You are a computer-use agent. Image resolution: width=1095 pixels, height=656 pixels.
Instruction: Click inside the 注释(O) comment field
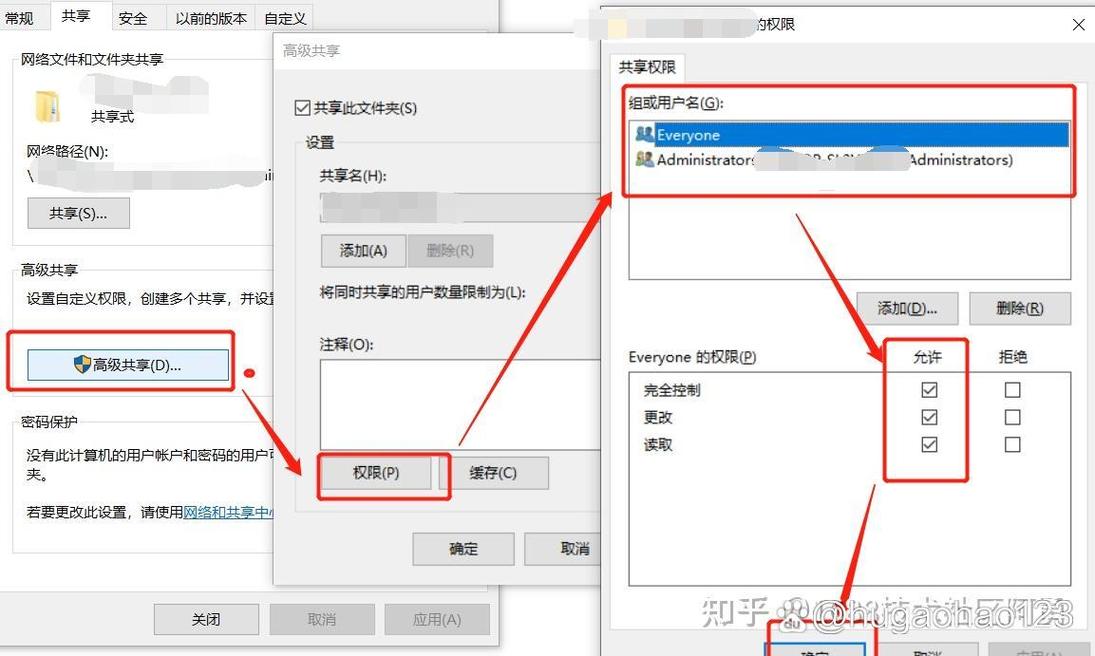coord(430,400)
